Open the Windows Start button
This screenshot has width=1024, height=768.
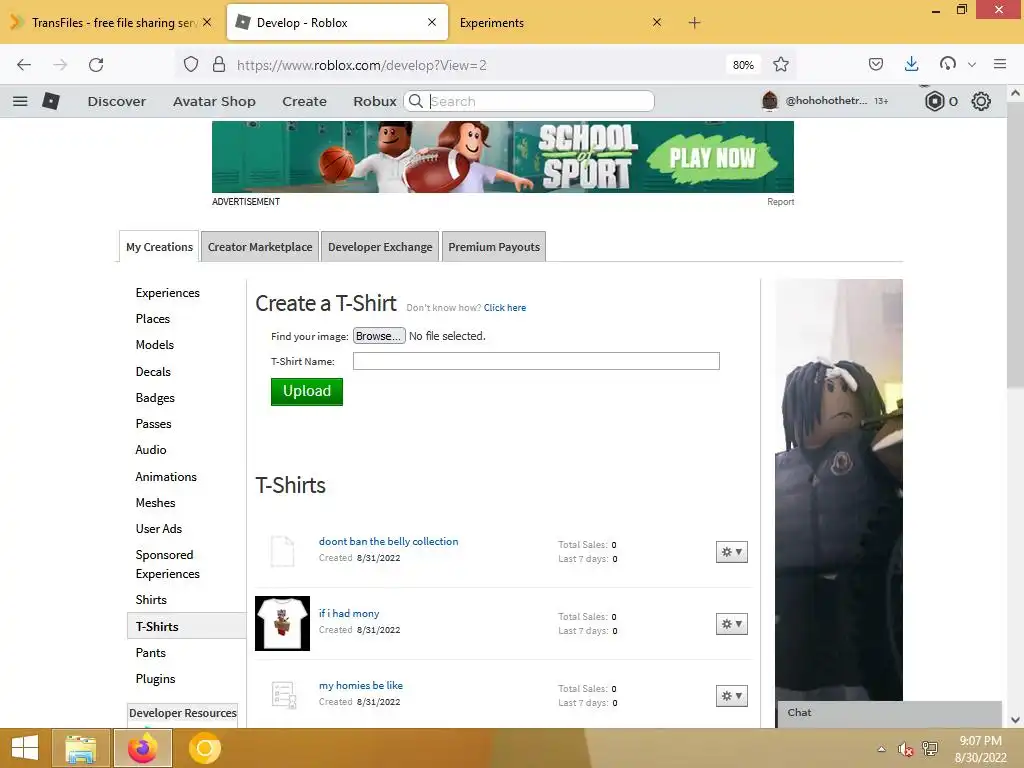25,748
